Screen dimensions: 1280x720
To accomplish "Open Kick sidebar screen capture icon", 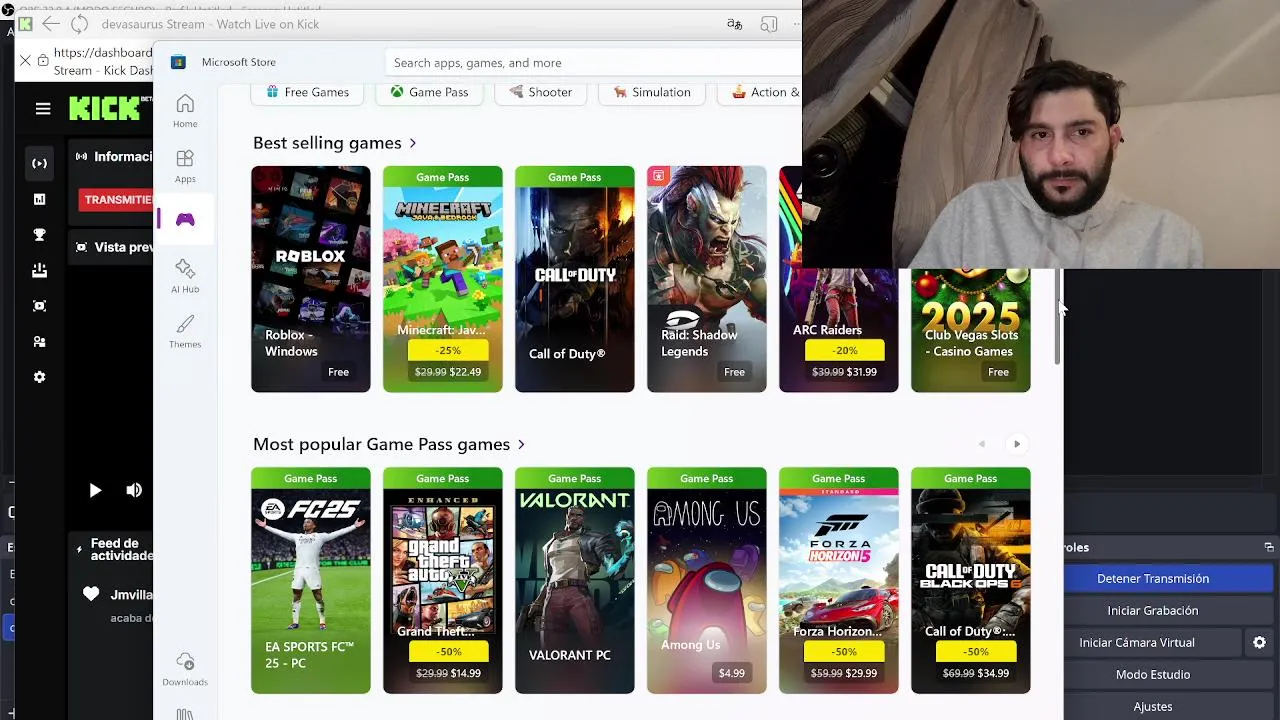I will [x=39, y=306].
